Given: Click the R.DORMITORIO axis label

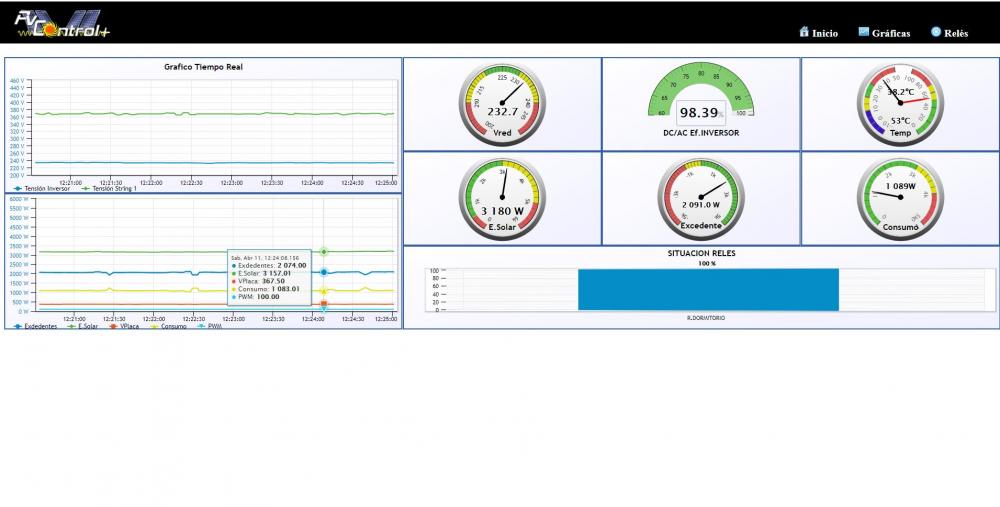Looking at the screenshot, I should point(705,318).
